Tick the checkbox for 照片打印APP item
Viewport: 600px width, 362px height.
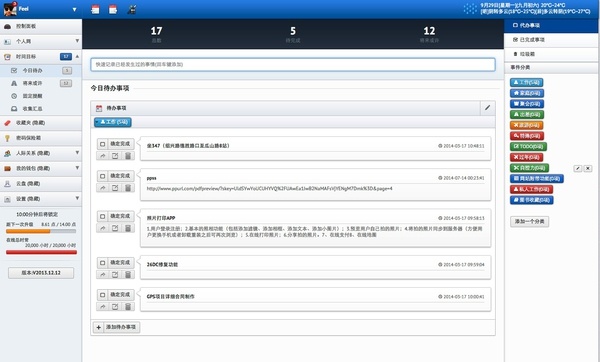(103, 216)
